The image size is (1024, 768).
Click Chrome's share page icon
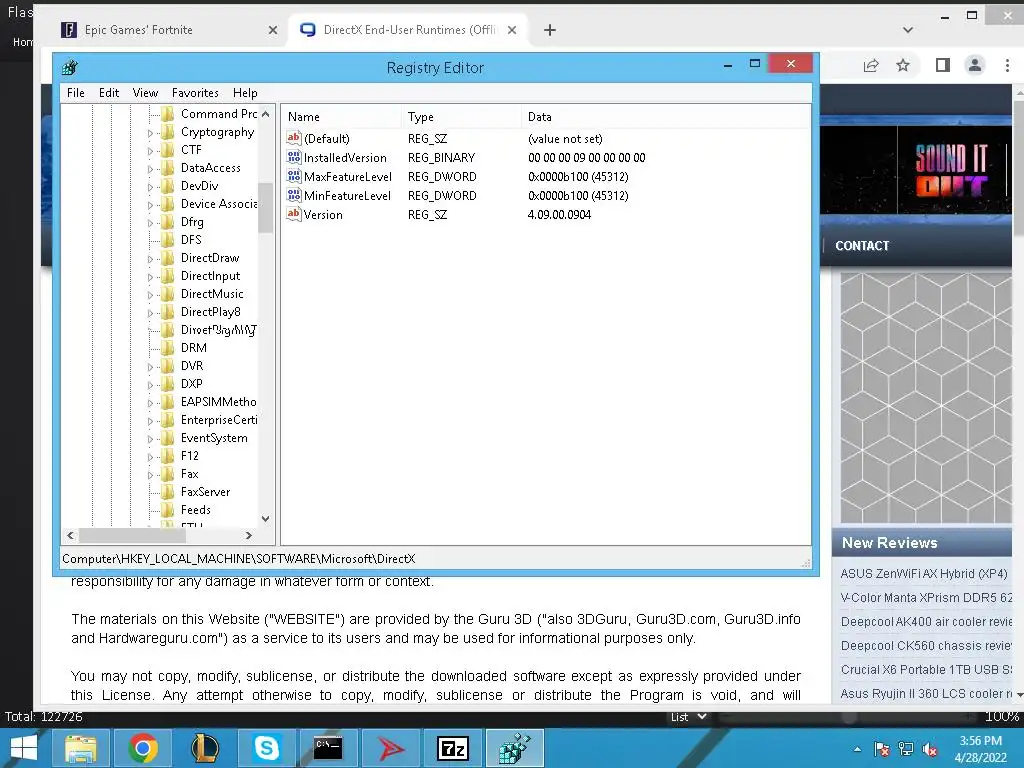[x=871, y=65]
